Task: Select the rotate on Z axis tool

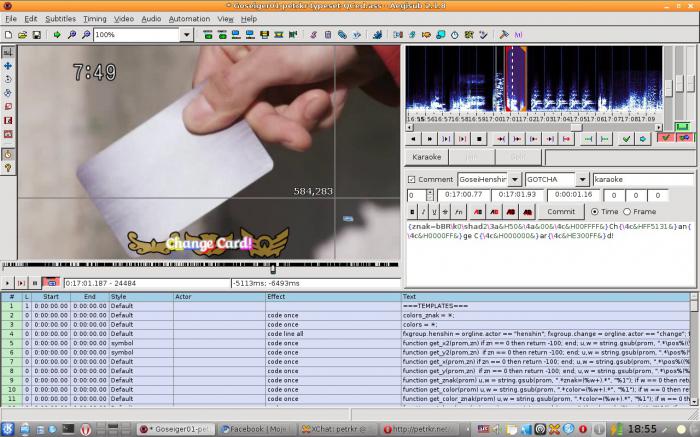Action: [x=8, y=79]
